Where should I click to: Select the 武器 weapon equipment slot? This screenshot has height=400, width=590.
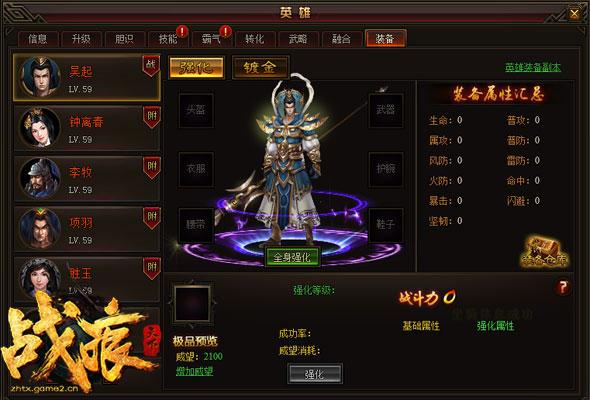386,110
